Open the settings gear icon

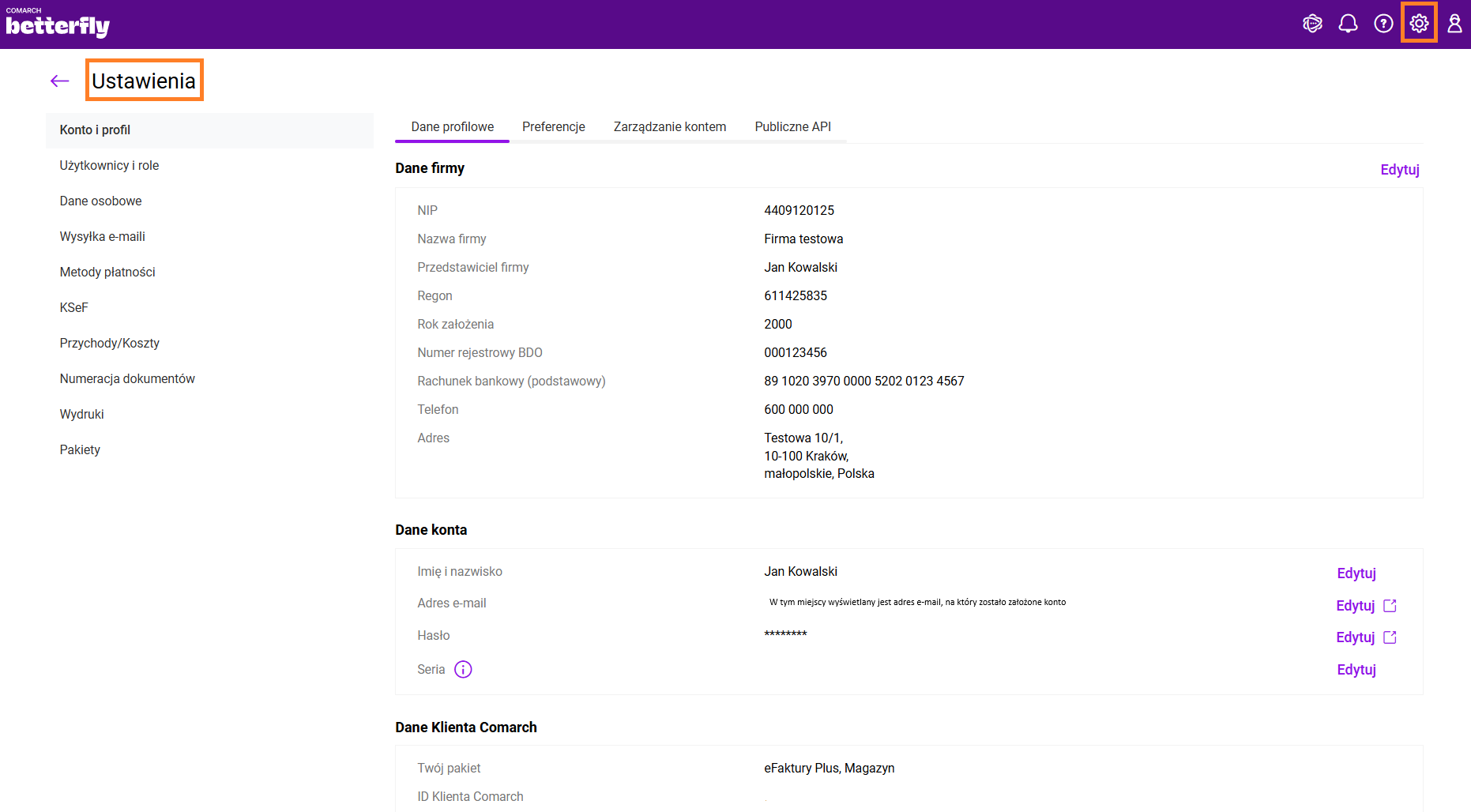tap(1419, 24)
